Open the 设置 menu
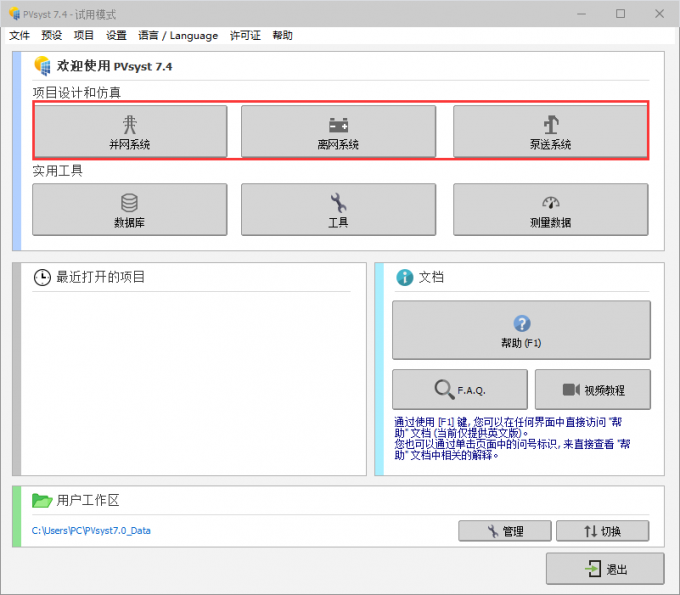This screenshot has width=680, height=595. coord(116,36)
